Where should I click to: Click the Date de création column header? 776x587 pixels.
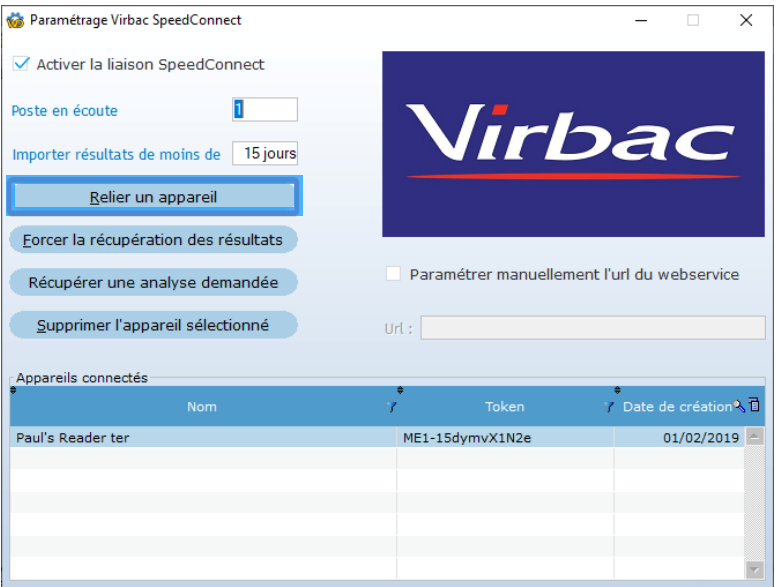coord(677,407)
